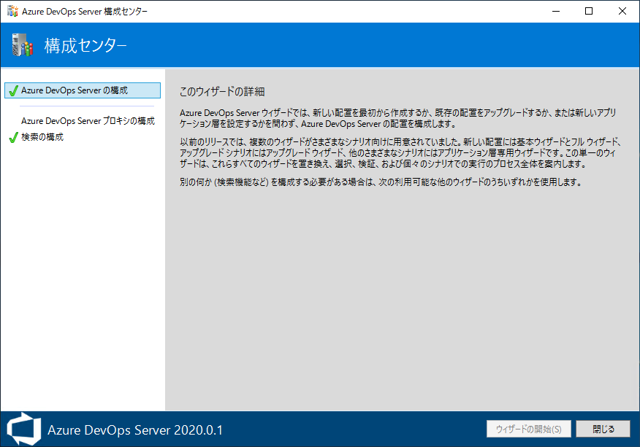Screen dimensions: 640x447
Task: Click the ウィザードの開始(S) button
Action: point(528,429)
